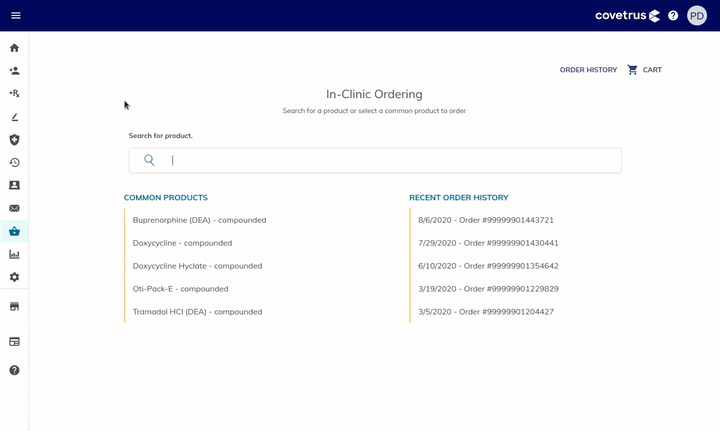
Task: Click the product search input field
Action: pyautogui.click(x=390, y=160)
